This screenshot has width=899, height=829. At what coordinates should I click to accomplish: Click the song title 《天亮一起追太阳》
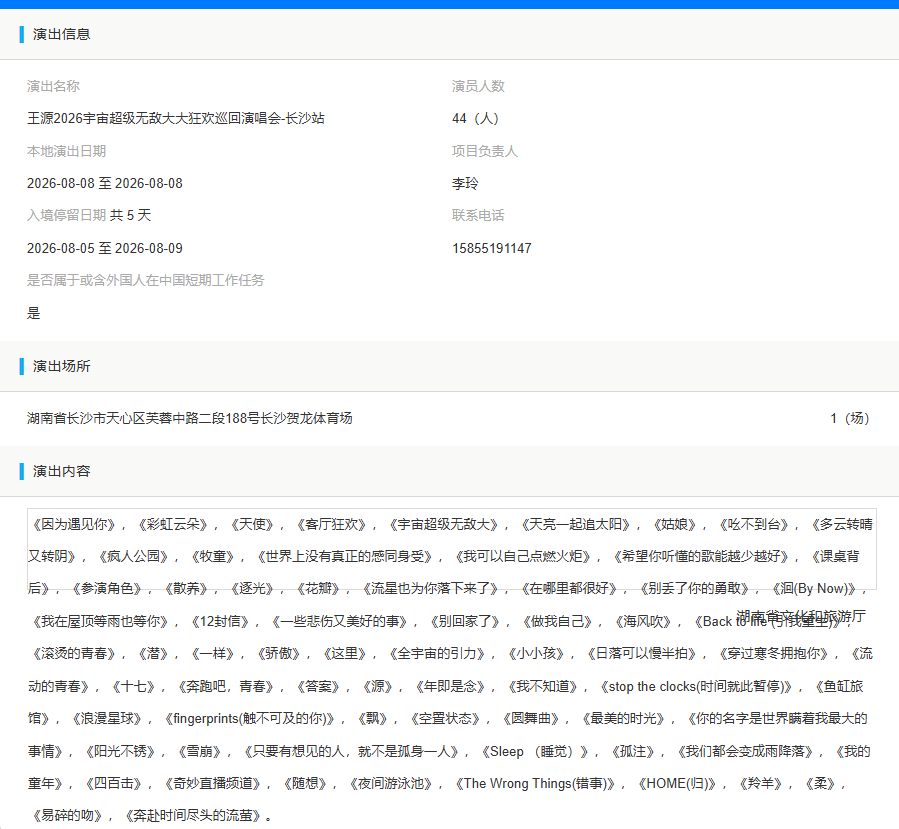click(x=576, y=525)
